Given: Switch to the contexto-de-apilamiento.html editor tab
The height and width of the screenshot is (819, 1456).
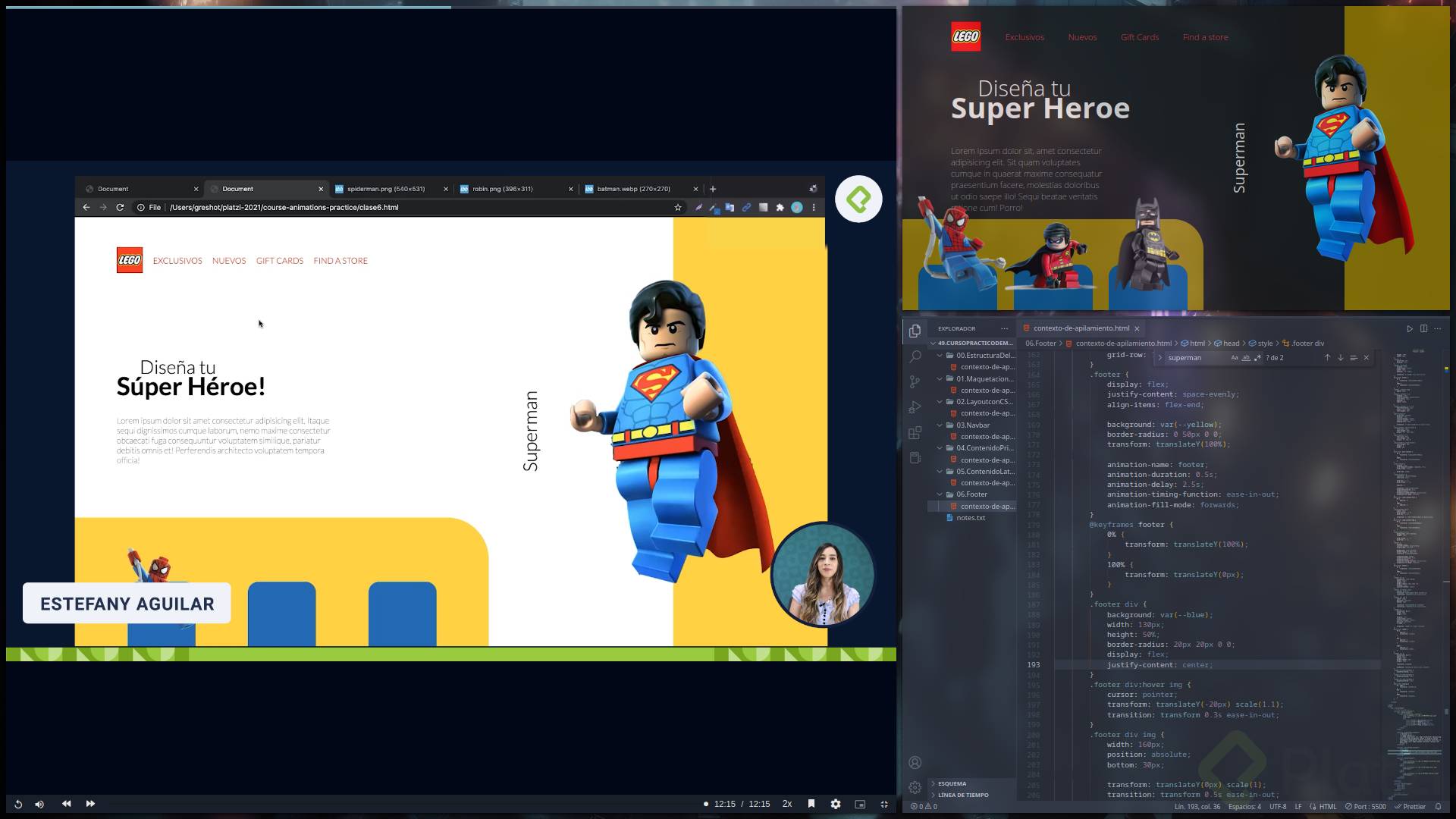Looking at the screenshot, I should tap(1081, 328).
